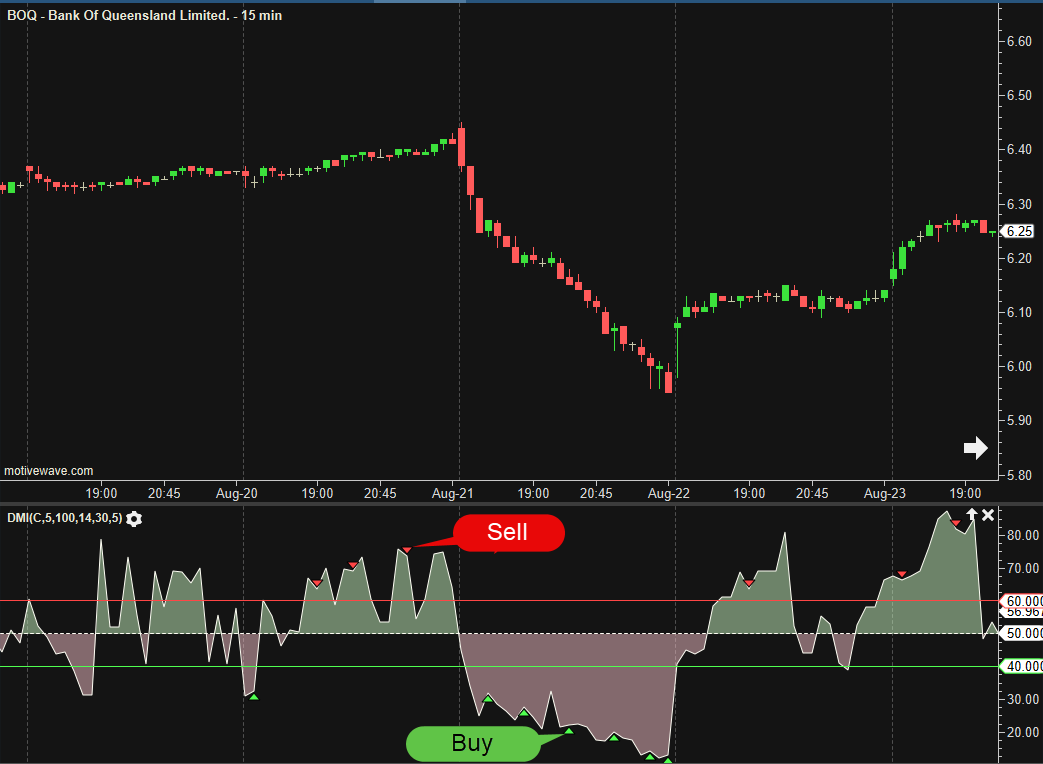Click the 6.25 current price tag
Image resolution: width=1043 pixels, height=764 pixels.
tap(1019, 231)
